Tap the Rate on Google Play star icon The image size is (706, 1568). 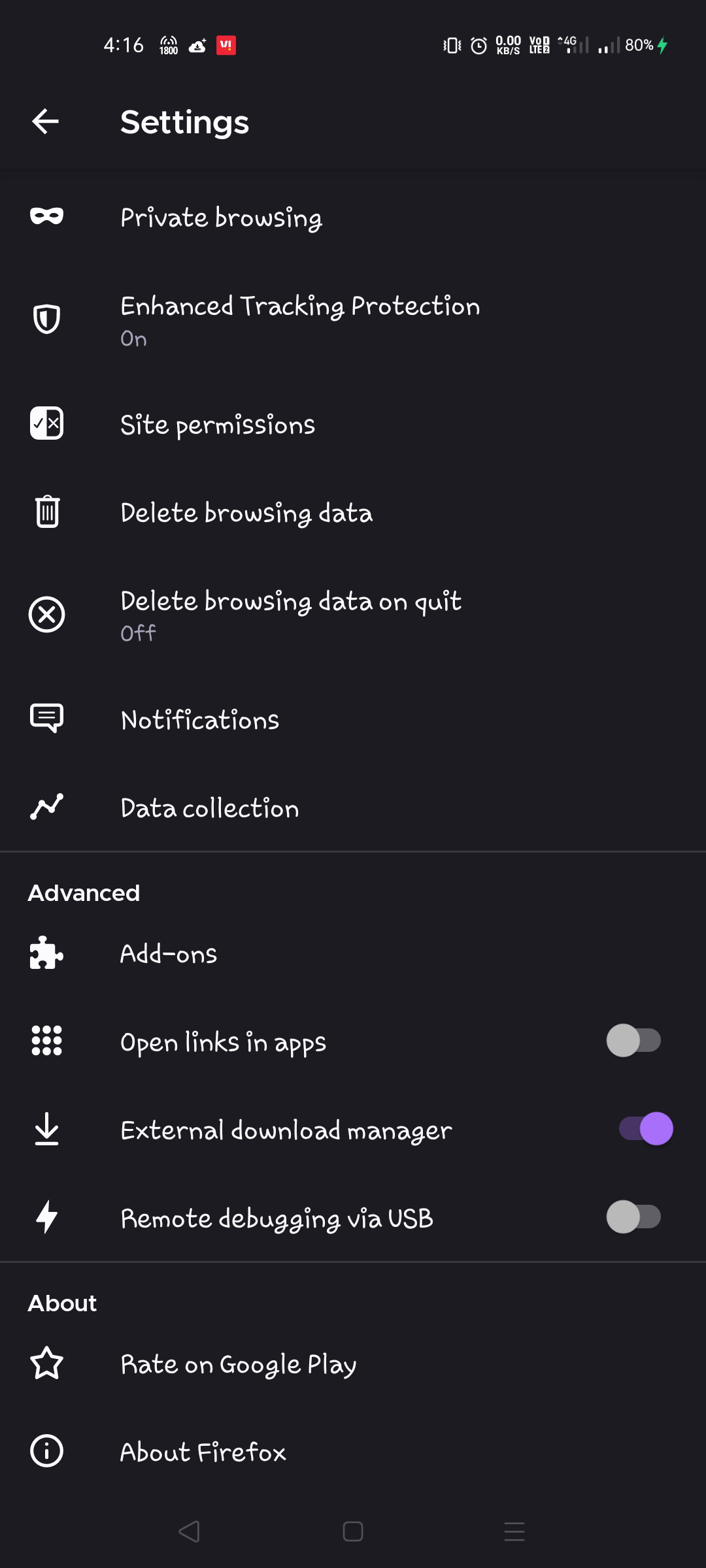(x=46, y=1364)
